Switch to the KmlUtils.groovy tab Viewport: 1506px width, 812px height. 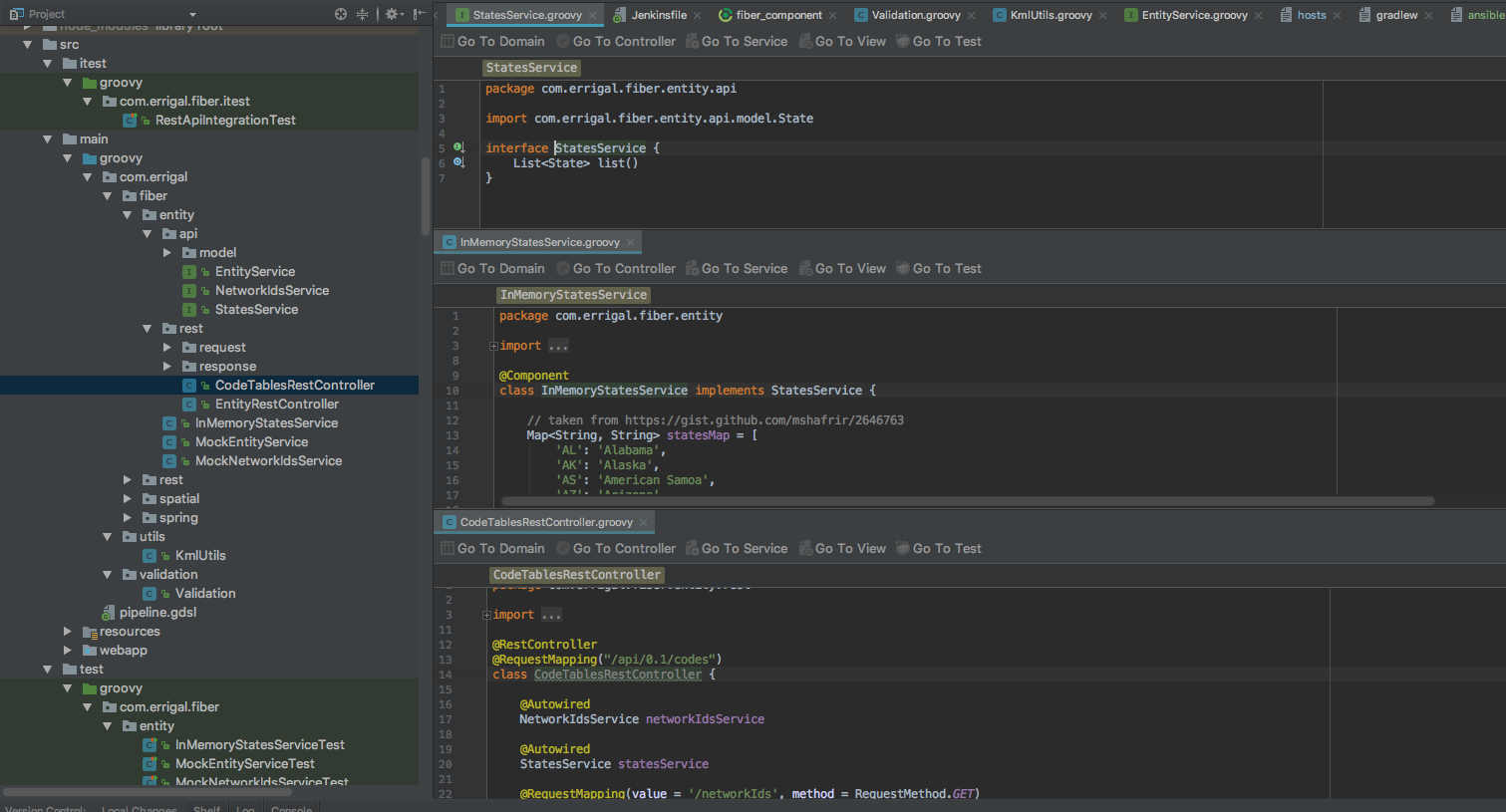point(1050,15)
